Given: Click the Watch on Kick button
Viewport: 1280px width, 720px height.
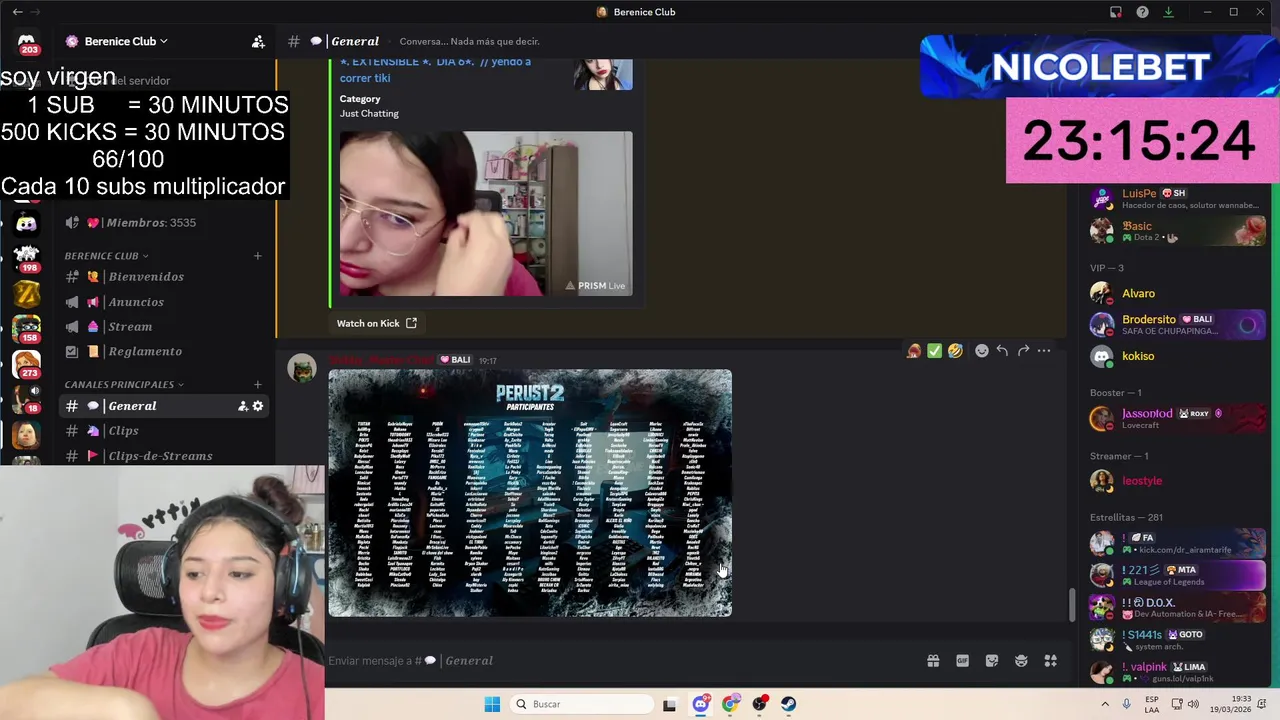Looking at the screenshot, I should click(377, 323).
